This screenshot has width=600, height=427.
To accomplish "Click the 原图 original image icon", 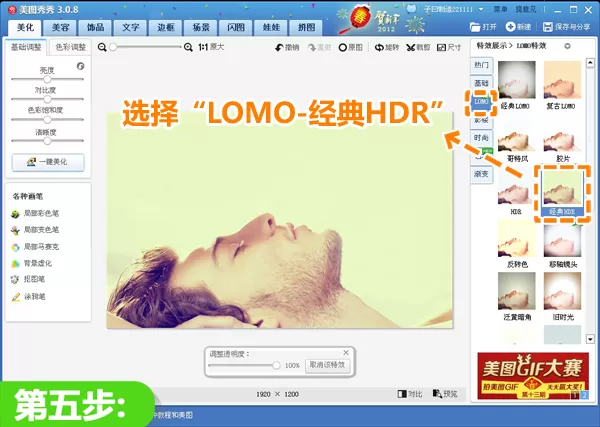I will (343, 47).
